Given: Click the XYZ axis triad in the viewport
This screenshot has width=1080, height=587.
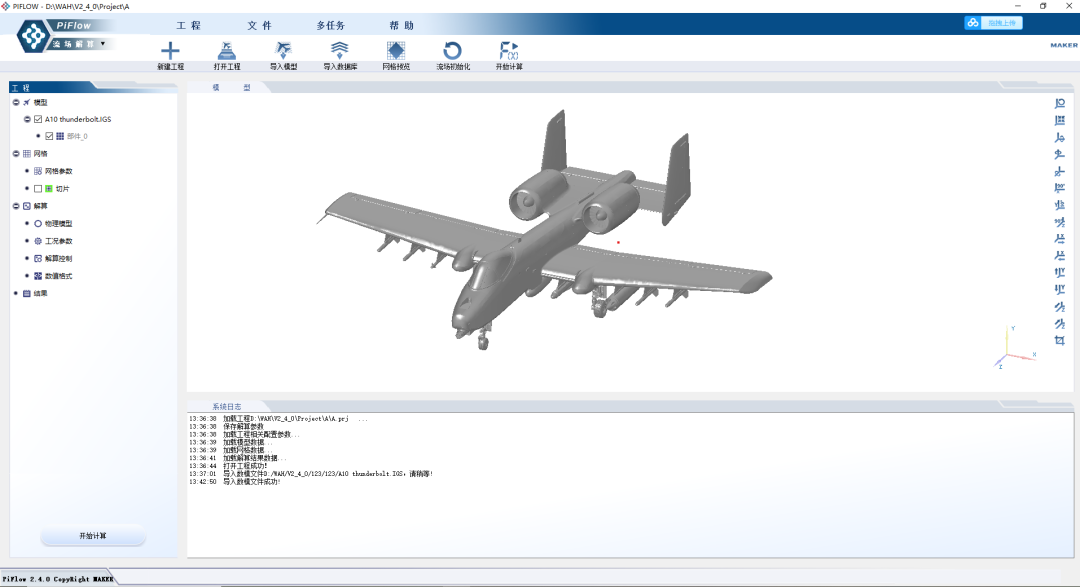Looking at the screenshot, I should [1015, 347].
